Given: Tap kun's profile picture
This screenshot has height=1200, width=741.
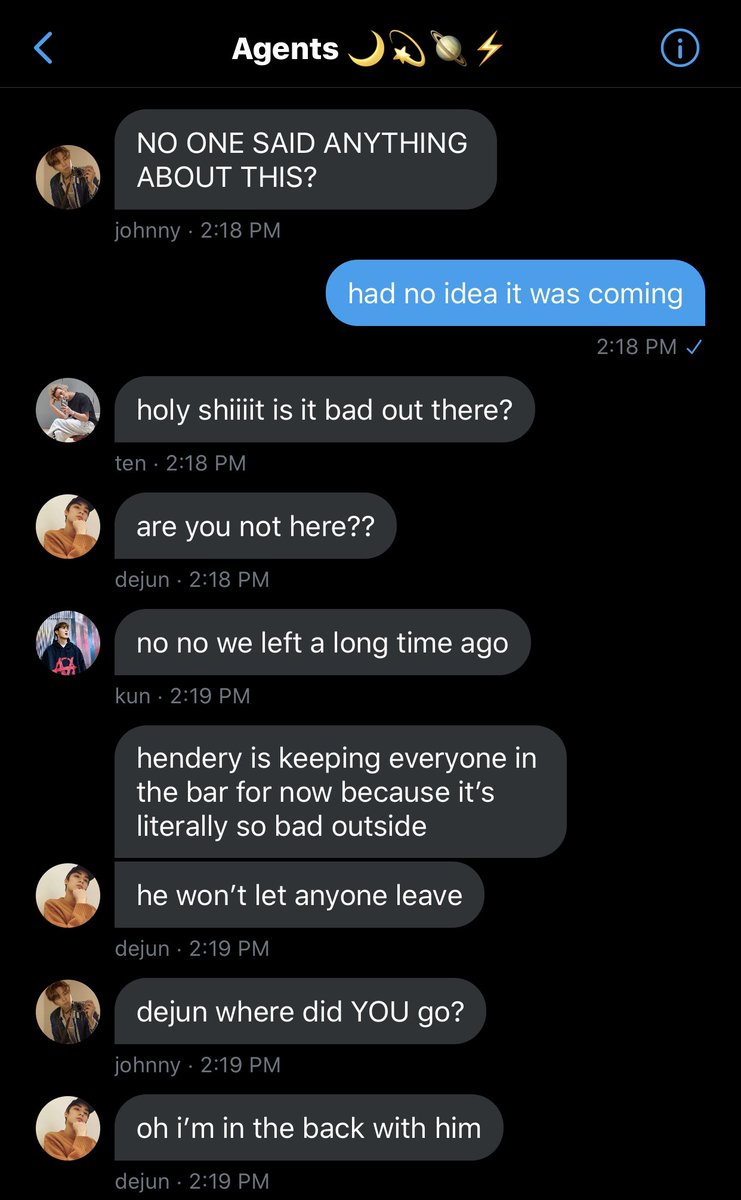Looking at the screenshot, I should pyautogui.click(x=68, y=642).
